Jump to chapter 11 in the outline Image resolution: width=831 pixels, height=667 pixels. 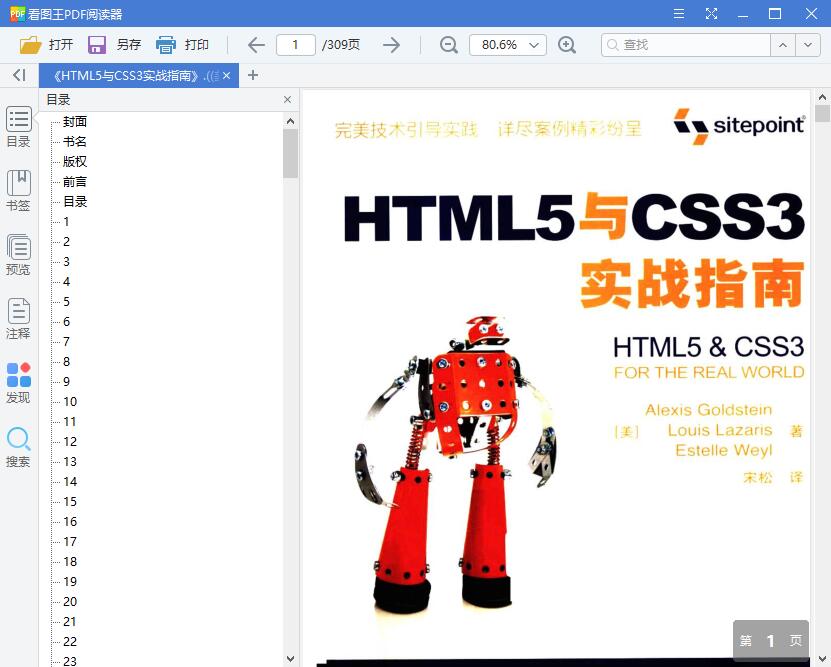[70, 422]
